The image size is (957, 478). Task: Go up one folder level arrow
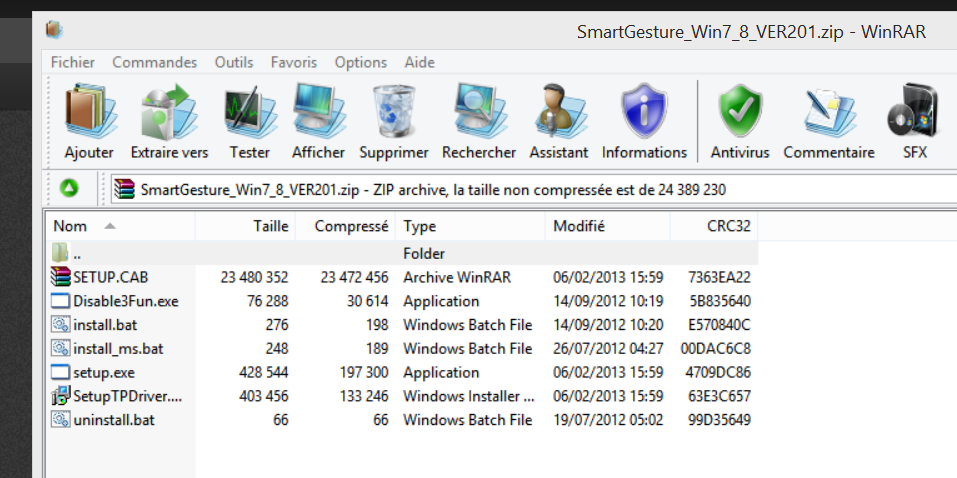pos(69,188)
